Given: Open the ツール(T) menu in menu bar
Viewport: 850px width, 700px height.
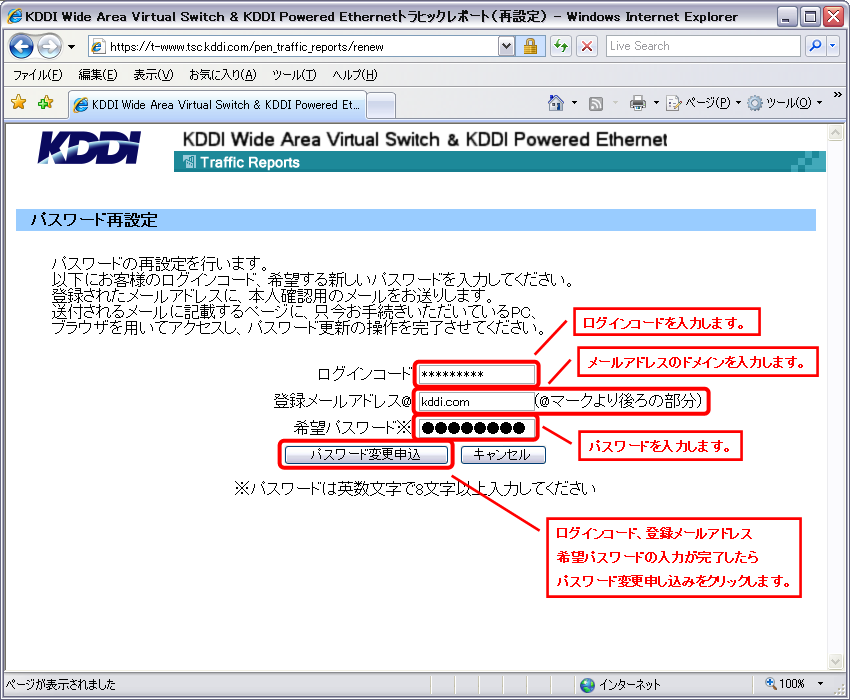Looking at the screenshot, I should tap(294, 75).
